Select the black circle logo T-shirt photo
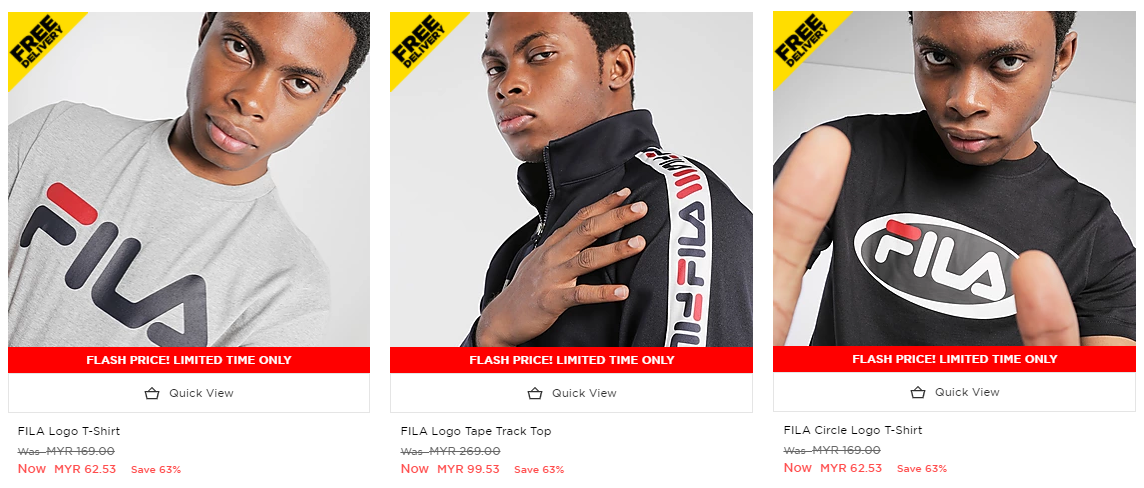Image resolution: width=1144 pixels, height=488 pixels. (x=954, y=179)
